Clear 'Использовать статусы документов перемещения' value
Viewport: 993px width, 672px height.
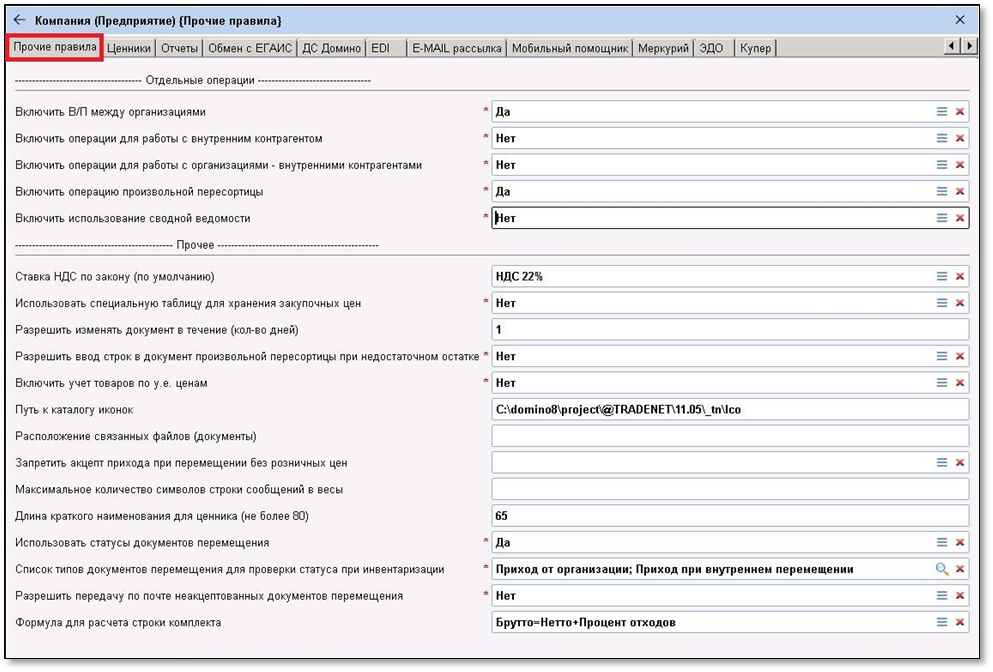(x=959, y=542)
